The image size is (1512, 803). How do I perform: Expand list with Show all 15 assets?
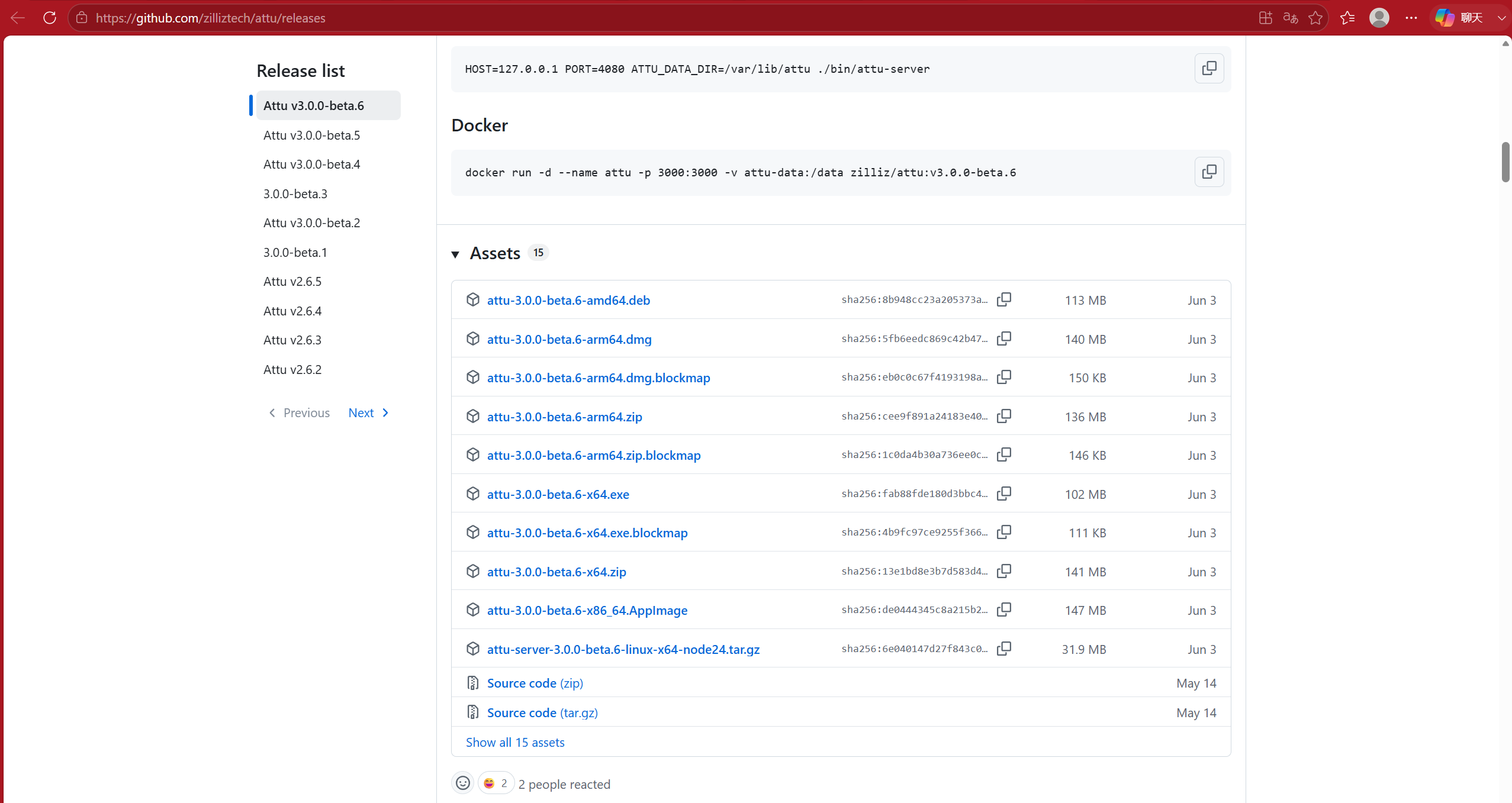(515, 742)
